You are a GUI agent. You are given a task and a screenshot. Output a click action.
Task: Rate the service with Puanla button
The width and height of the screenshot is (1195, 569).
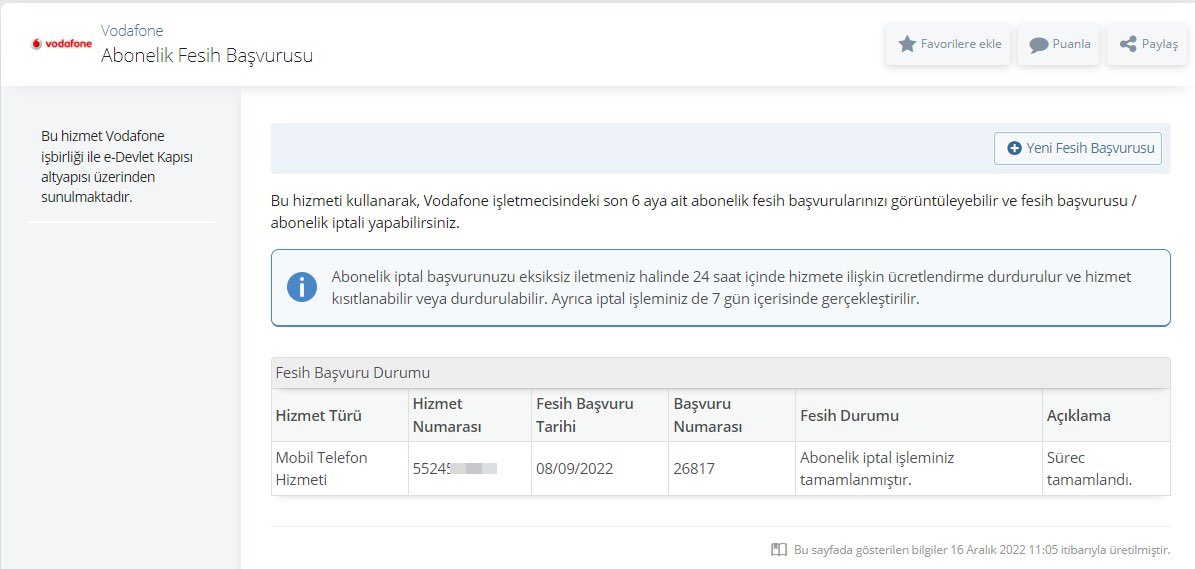pos(1059,44)
